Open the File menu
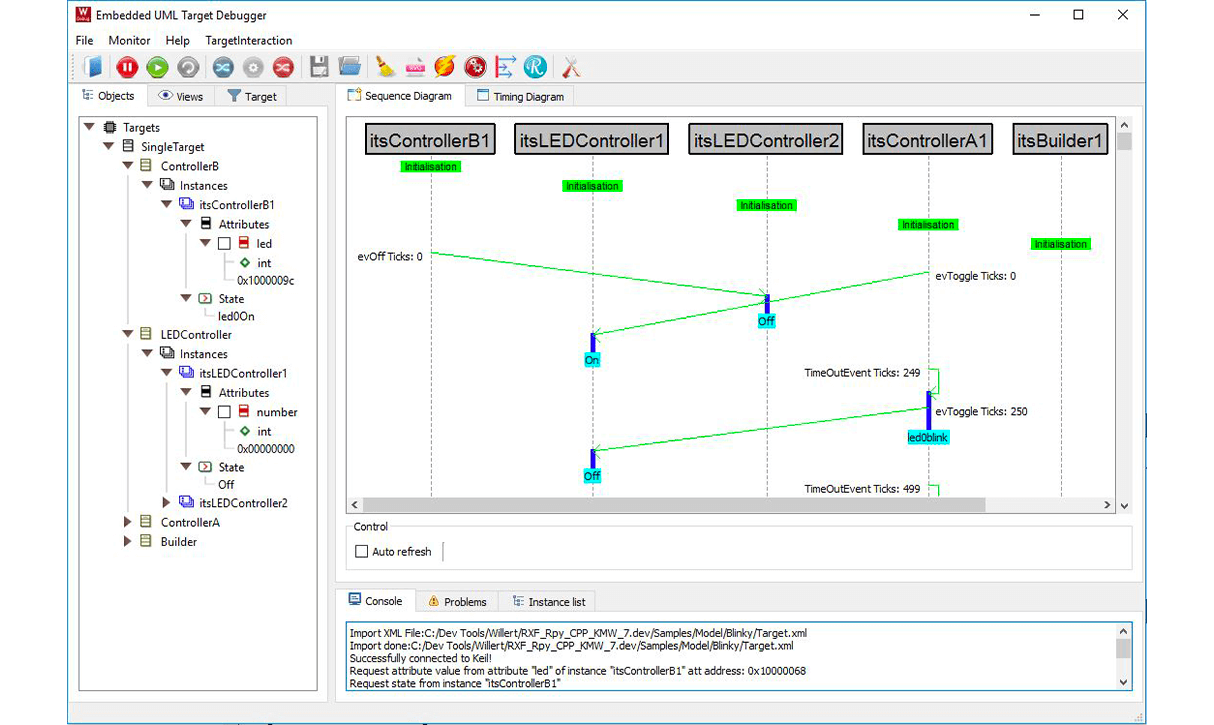 click(84, 40)
